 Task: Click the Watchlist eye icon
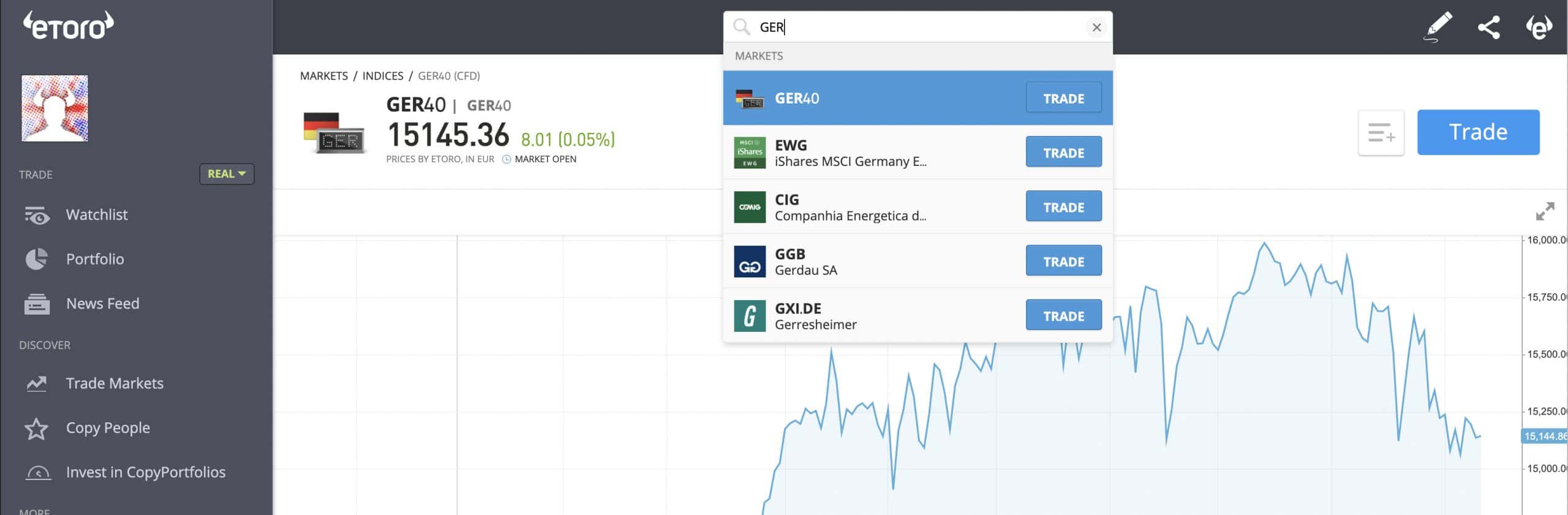coord(37,215)
